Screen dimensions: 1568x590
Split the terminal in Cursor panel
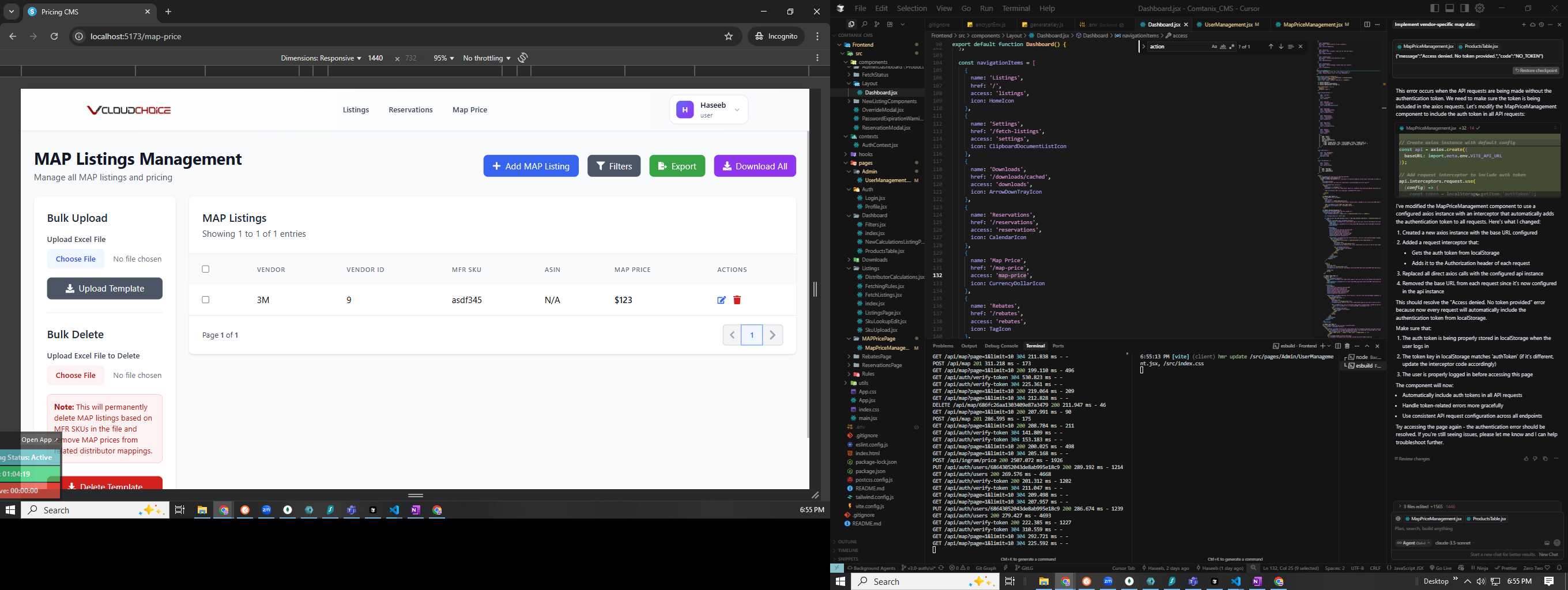coord(1338,346)
